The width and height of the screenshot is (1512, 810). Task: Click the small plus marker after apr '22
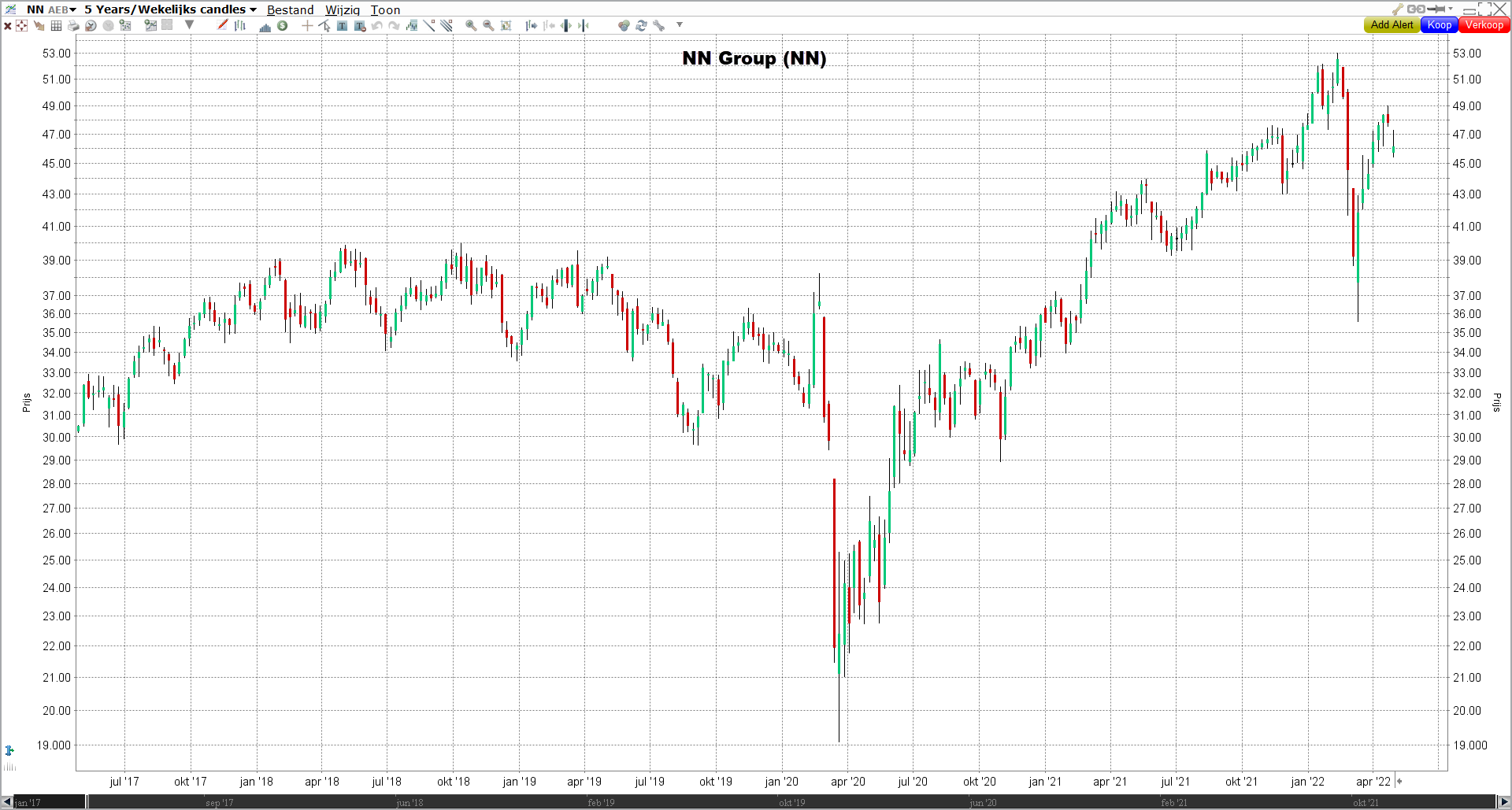1399,782
